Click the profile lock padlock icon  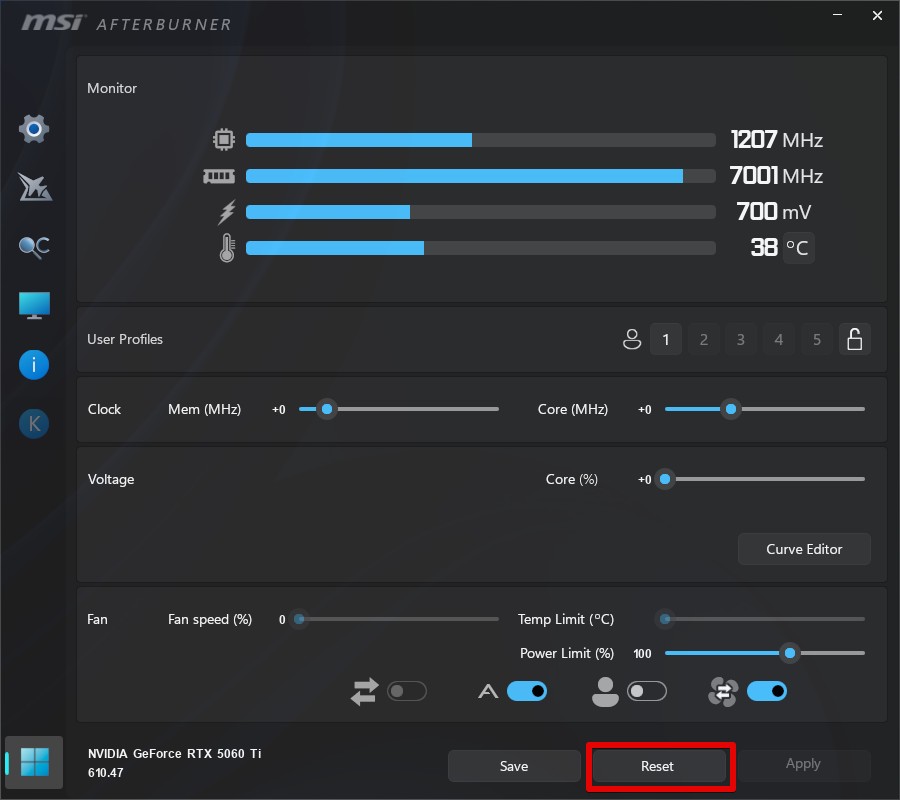tap(855, 339)
